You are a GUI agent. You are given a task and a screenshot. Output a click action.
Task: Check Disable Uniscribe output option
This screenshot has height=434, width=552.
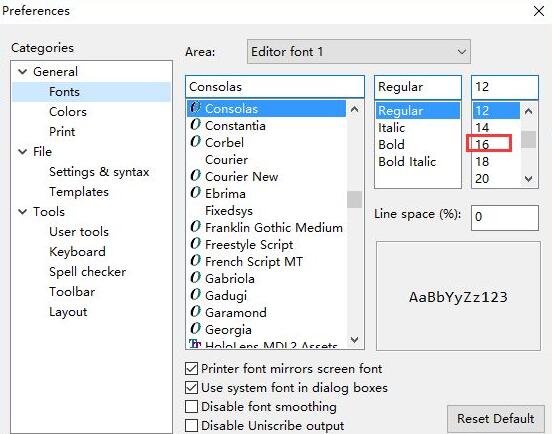tap(191, 426)
